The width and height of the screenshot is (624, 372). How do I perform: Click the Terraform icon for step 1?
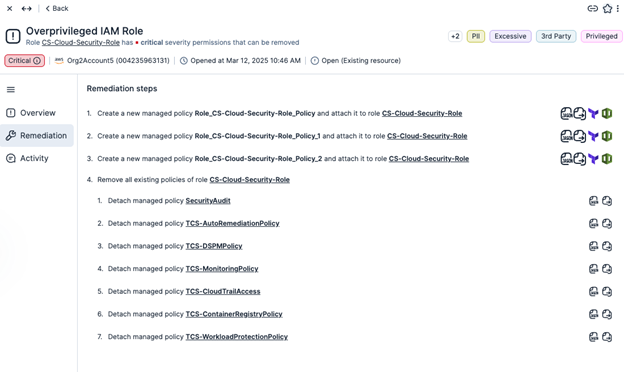coord(593,113)
